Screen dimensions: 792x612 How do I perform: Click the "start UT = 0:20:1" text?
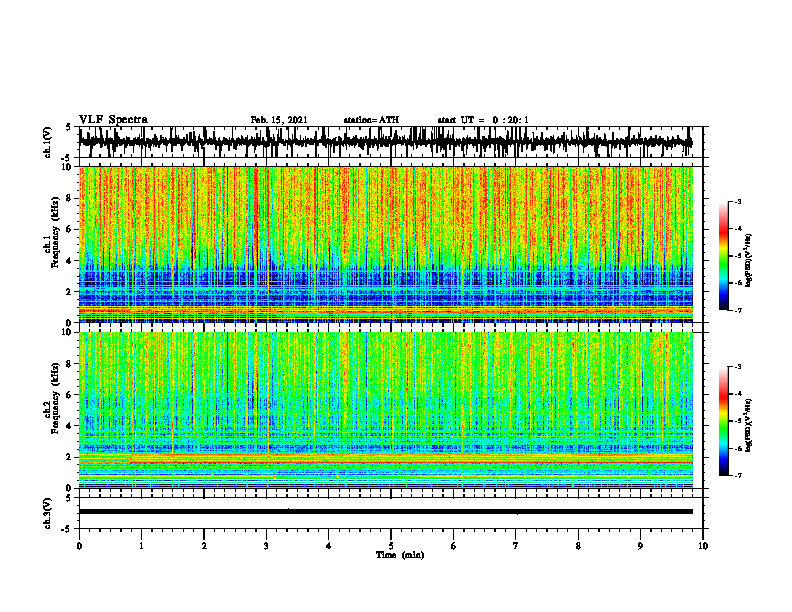483,120
